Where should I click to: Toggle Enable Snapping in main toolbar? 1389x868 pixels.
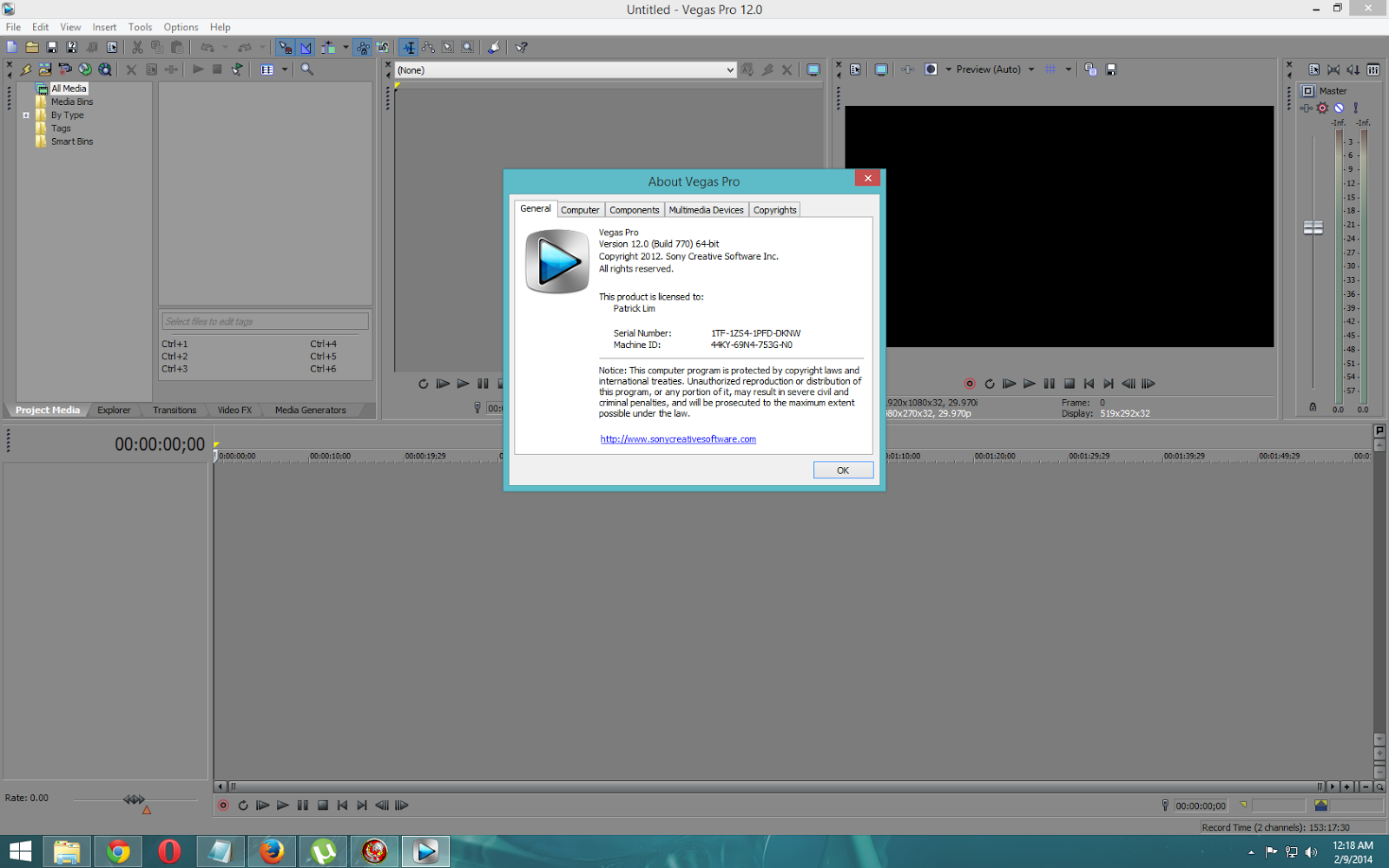tap(285, 48)
